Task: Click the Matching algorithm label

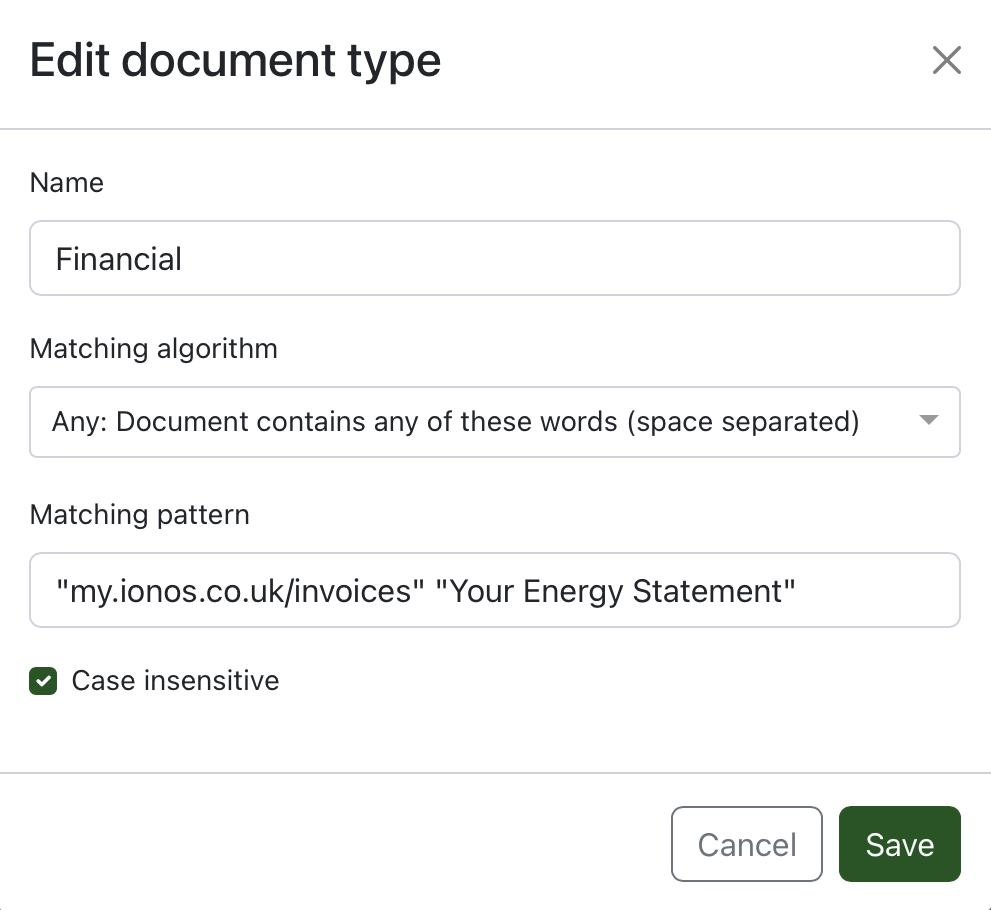Action: (154, 349)
